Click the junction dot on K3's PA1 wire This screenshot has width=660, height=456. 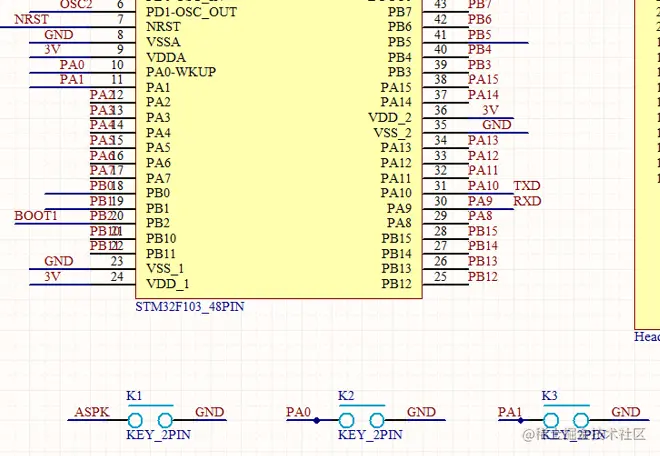click(521, 420)
